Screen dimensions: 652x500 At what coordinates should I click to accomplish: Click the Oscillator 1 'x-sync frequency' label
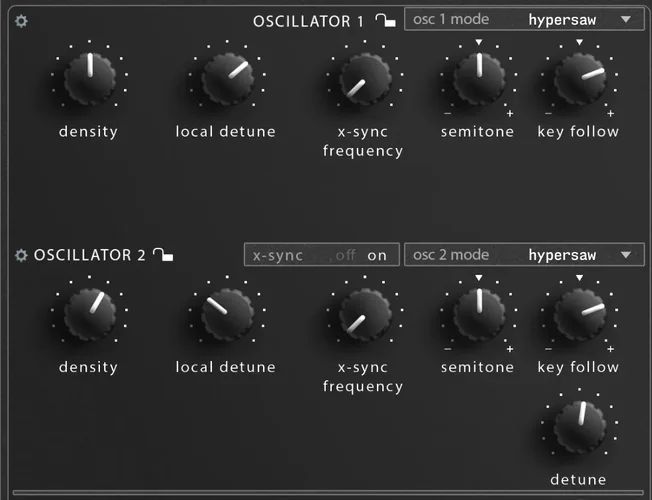pos(363,141)
